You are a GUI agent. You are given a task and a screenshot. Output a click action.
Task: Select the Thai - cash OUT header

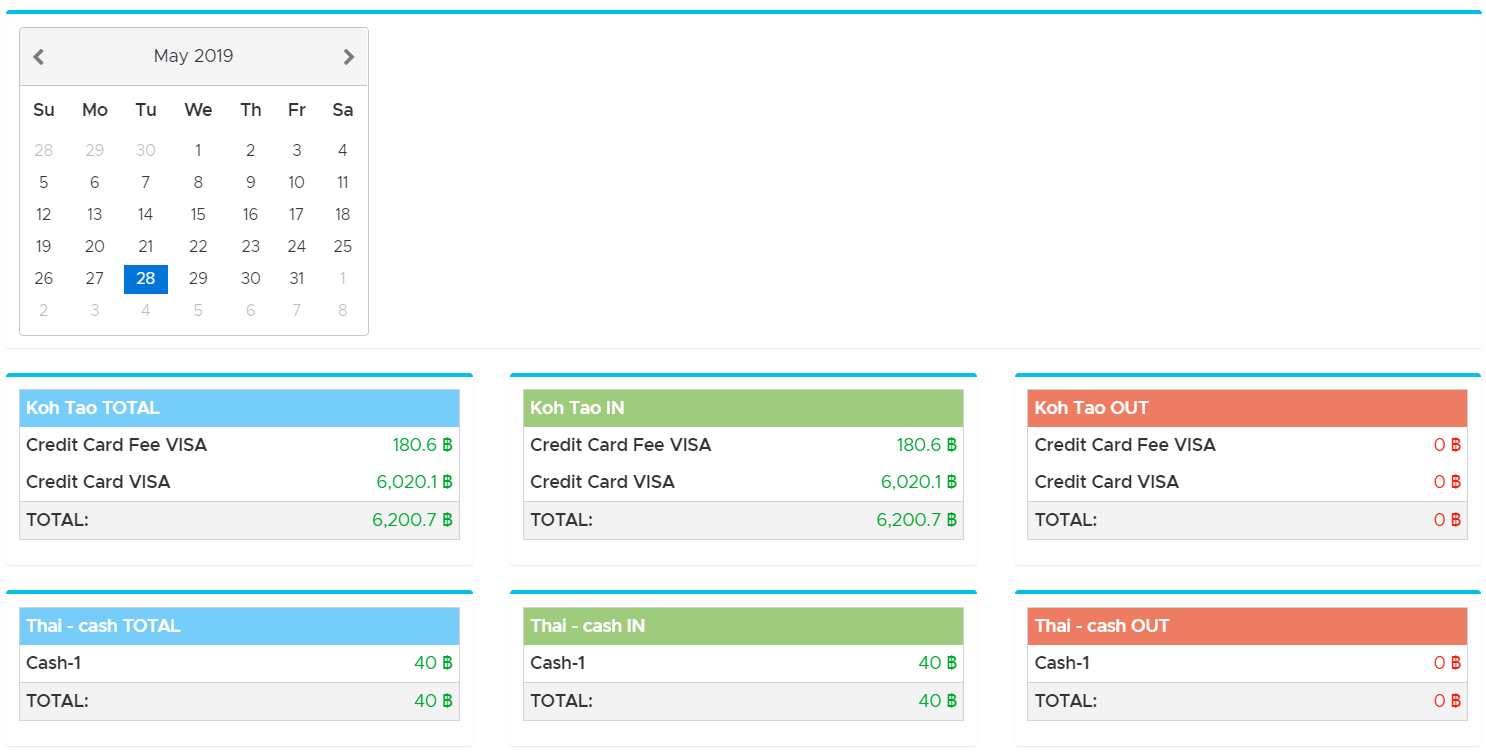pyautogui.click(x=1247, y=626)
